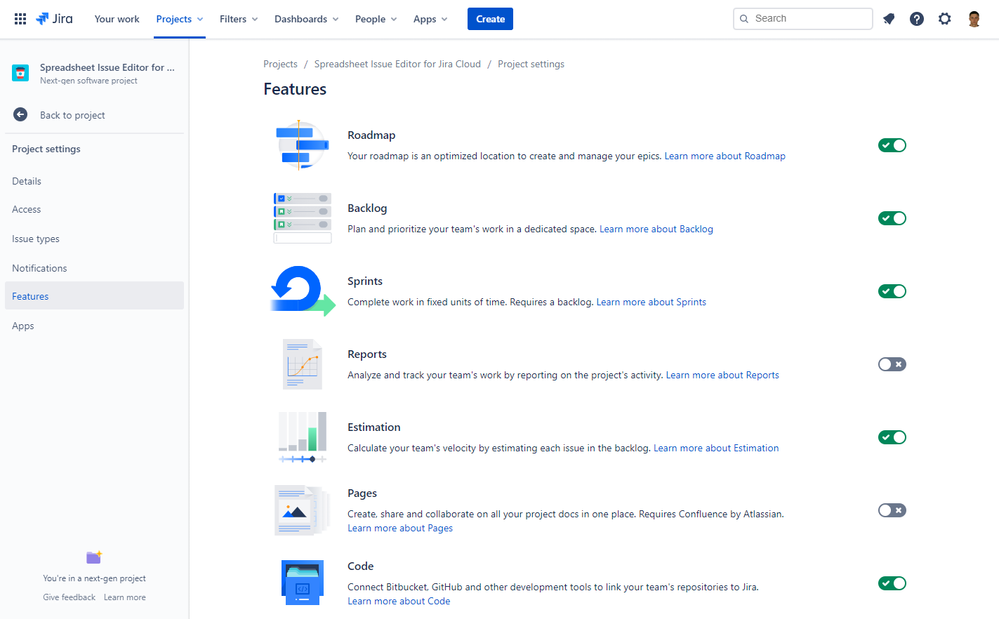This screenshot has height=619, width=999.
Task: Click the Estimation feature illustration
Action: tap(302, 438)
